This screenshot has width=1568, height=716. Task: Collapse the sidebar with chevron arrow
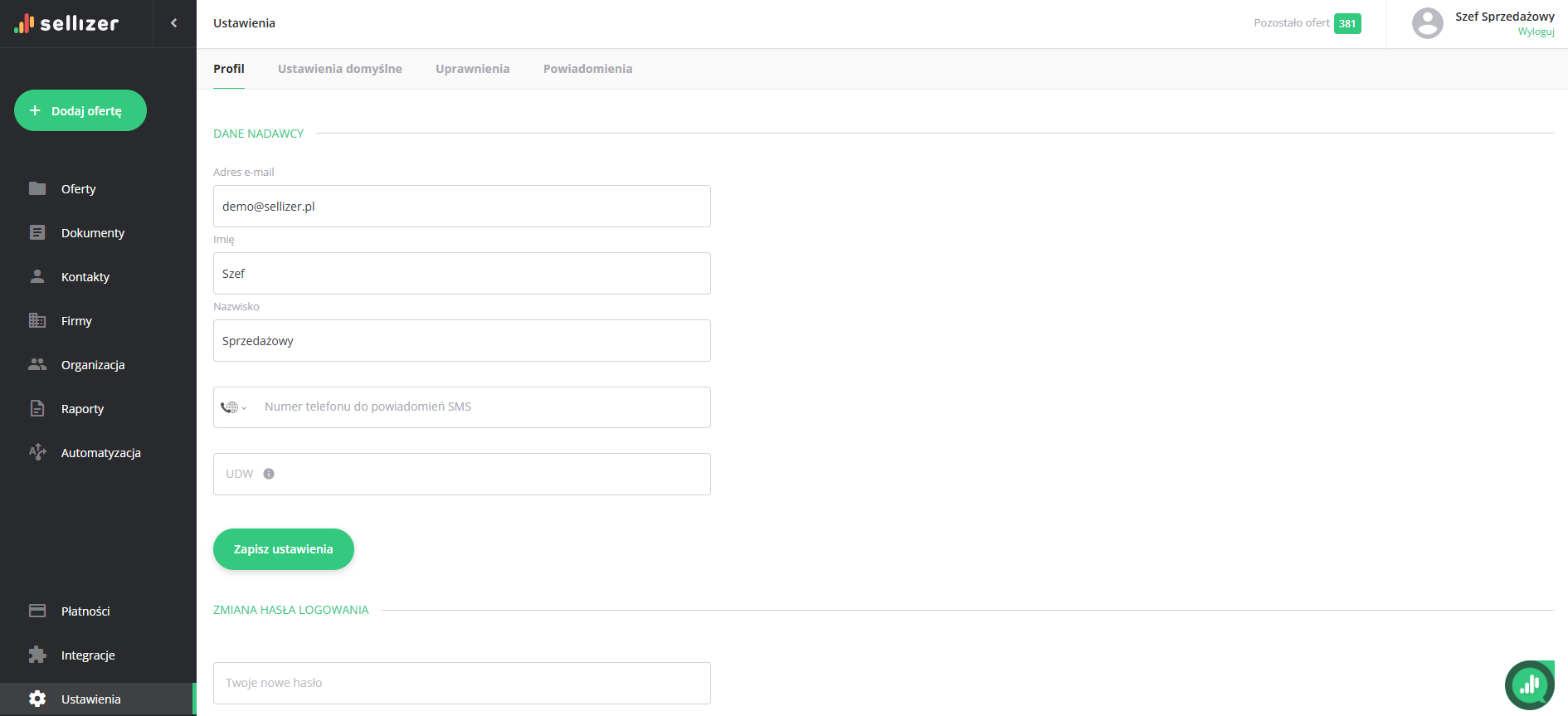(x=173, y=23)
